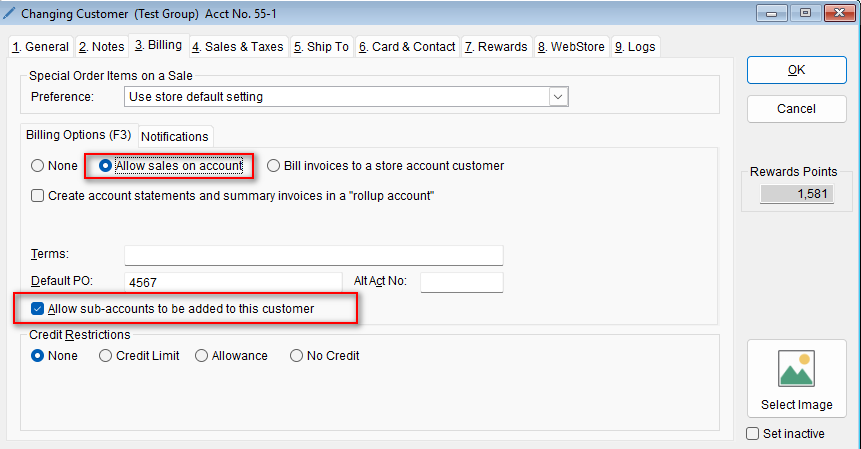
Task: Select Credit Limit restriction
Action: [x=106, y=356]
